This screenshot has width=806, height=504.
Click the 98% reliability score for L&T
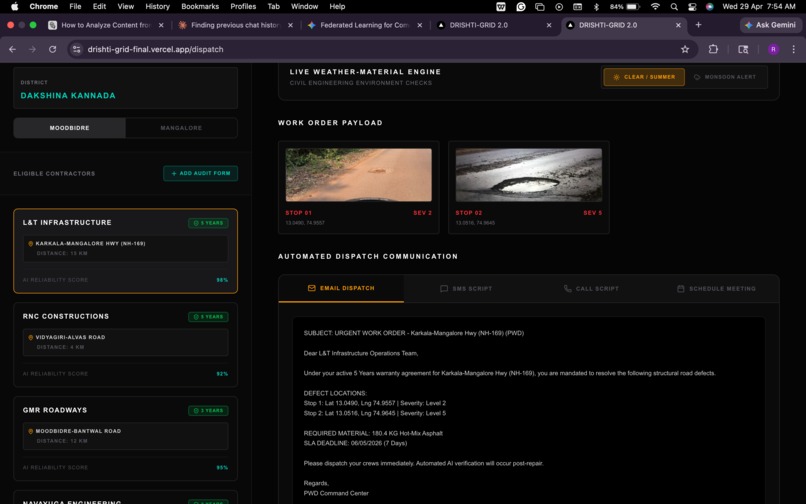(222, 280)
